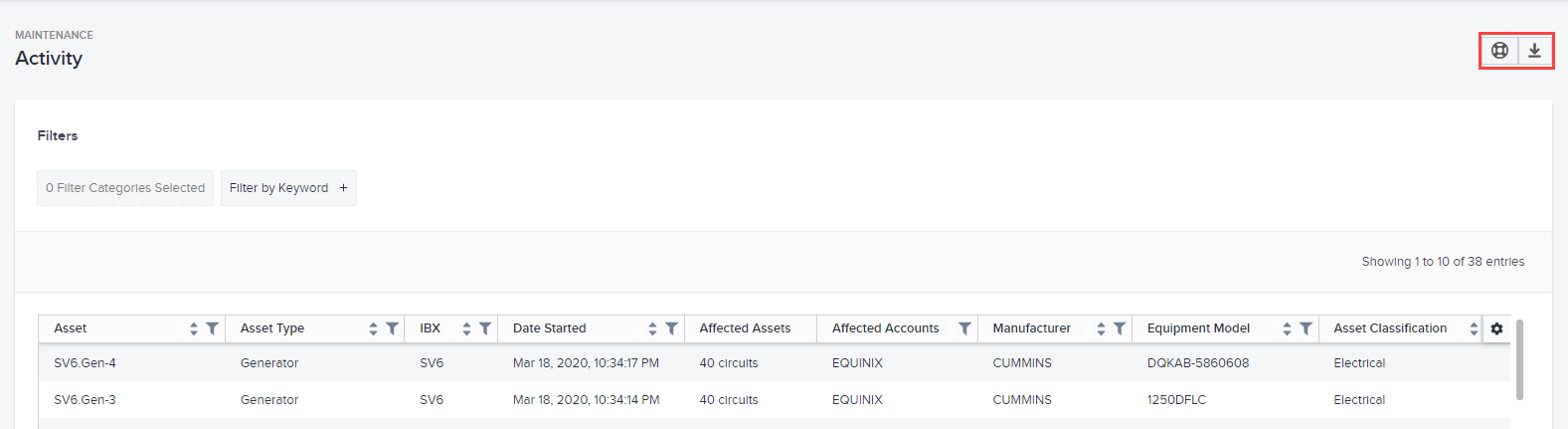Screen dimensions: 1568x429
Task: Click the table vertical scrollbar
Action: click(x=1519, y=359)
